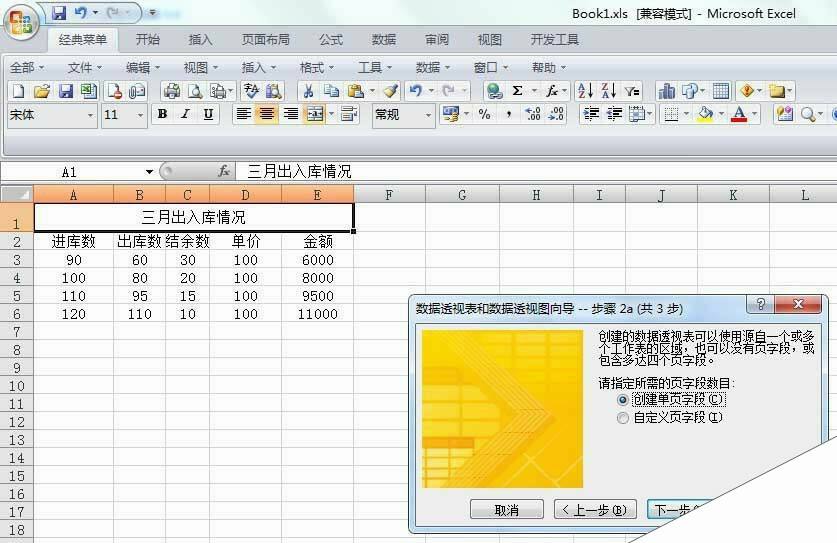This screenshot has height=543, width=837.
Task: Apply Bold formatting with the B icon
Action: click(x=162, y=115)
